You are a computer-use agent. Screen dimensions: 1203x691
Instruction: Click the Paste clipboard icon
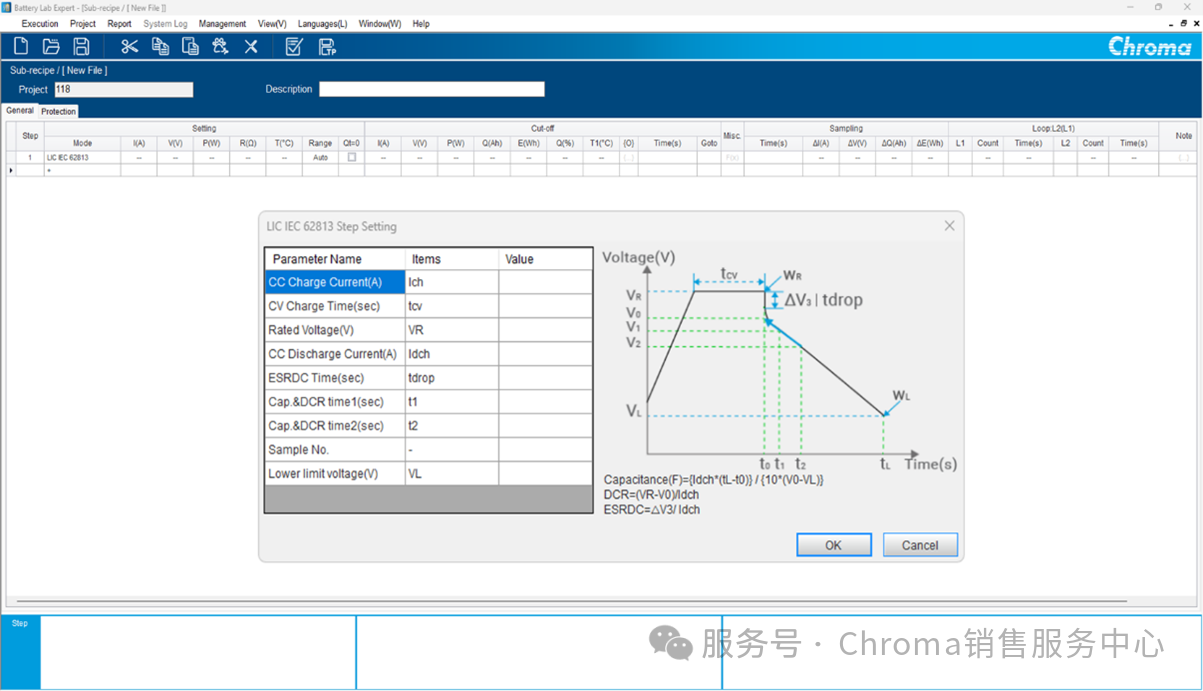click(190, 46)
